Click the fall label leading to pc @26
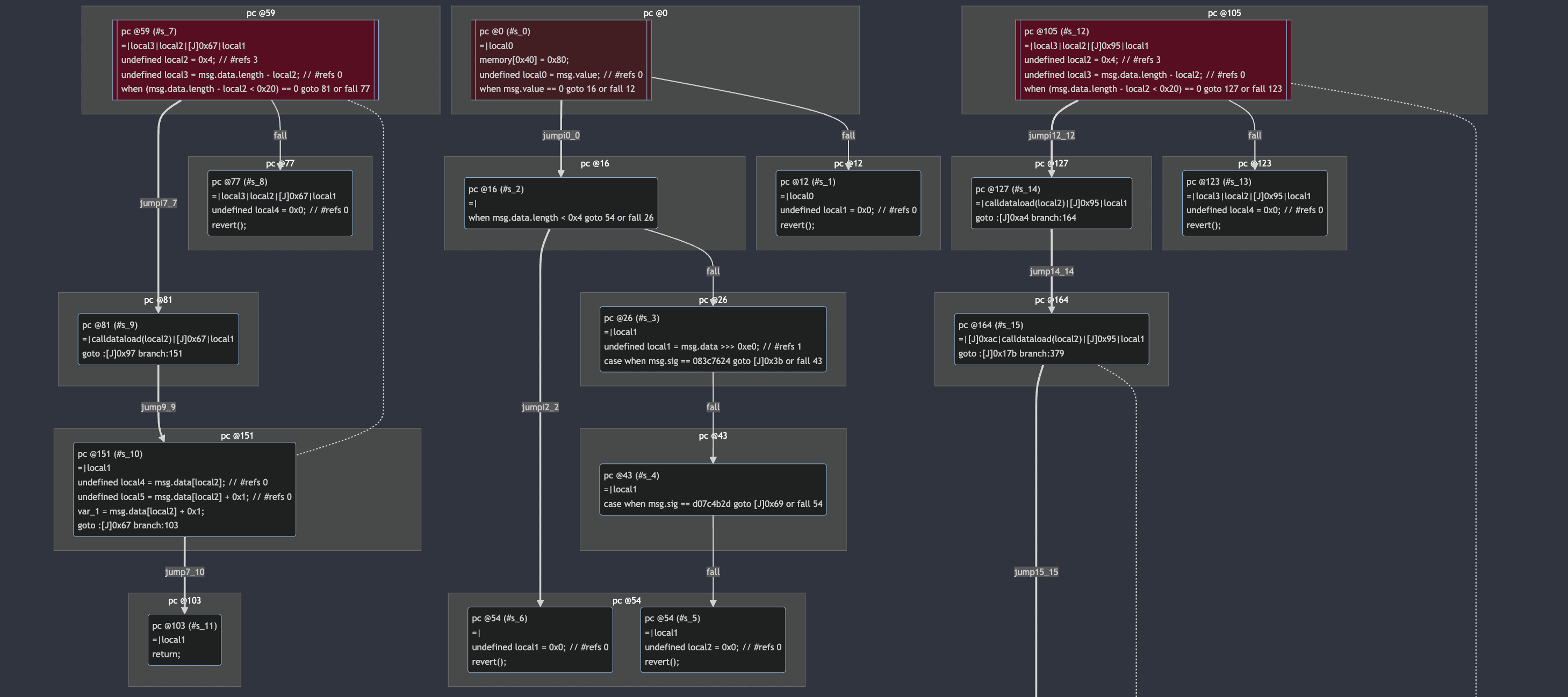The image size is (1568, 697). tap(713, 271)
